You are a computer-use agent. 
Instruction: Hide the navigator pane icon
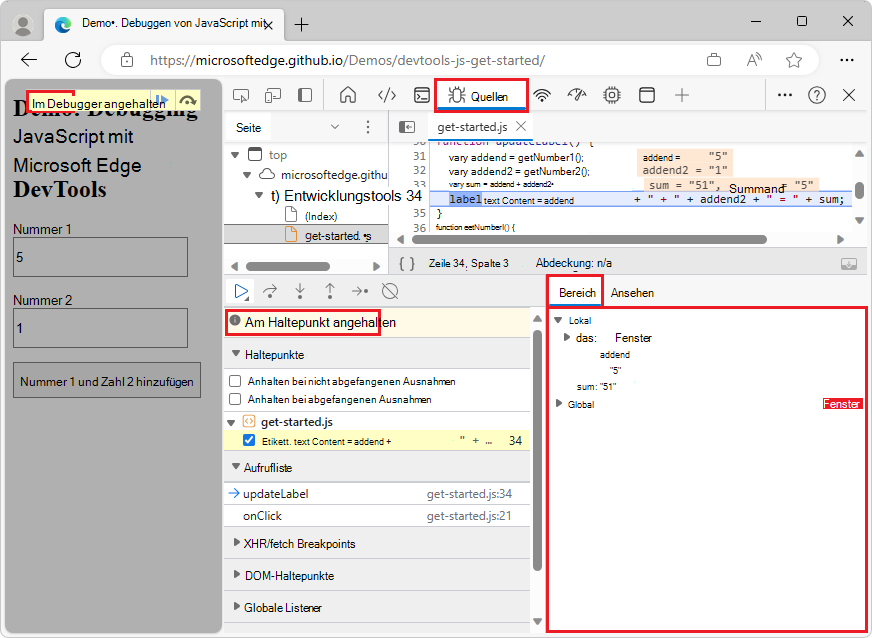point(407,127)
